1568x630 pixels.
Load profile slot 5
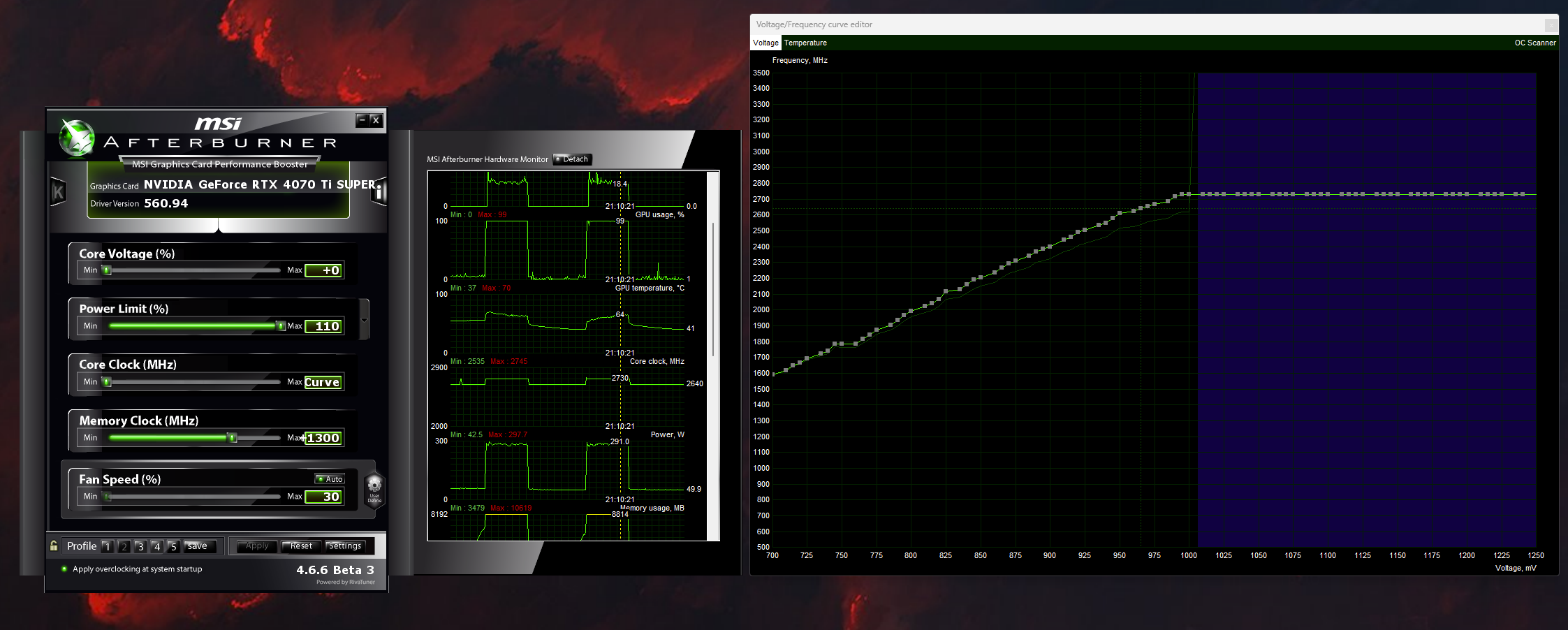point(173,546)
